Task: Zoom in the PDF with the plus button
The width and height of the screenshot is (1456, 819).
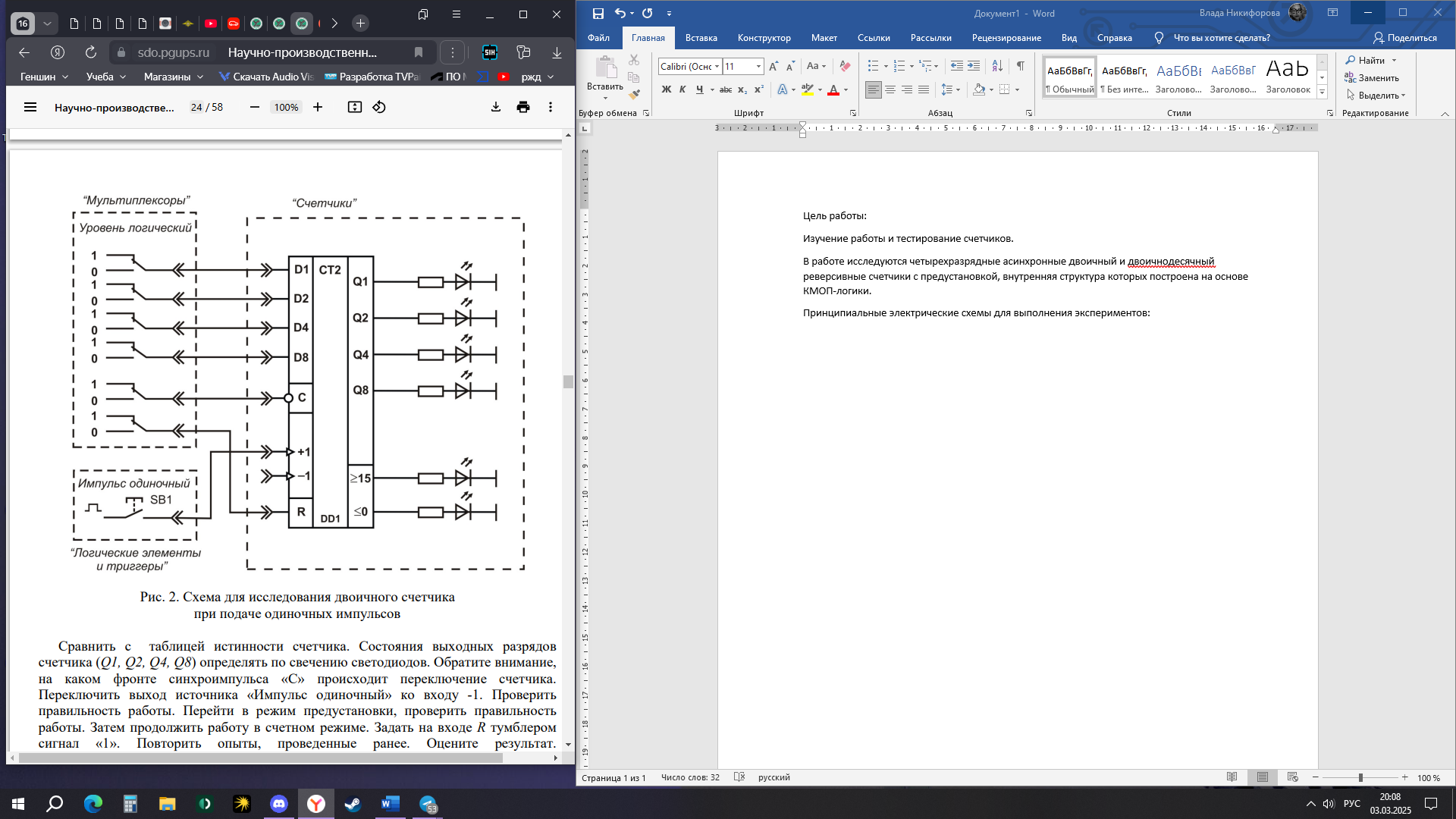Action: [318, 108]
